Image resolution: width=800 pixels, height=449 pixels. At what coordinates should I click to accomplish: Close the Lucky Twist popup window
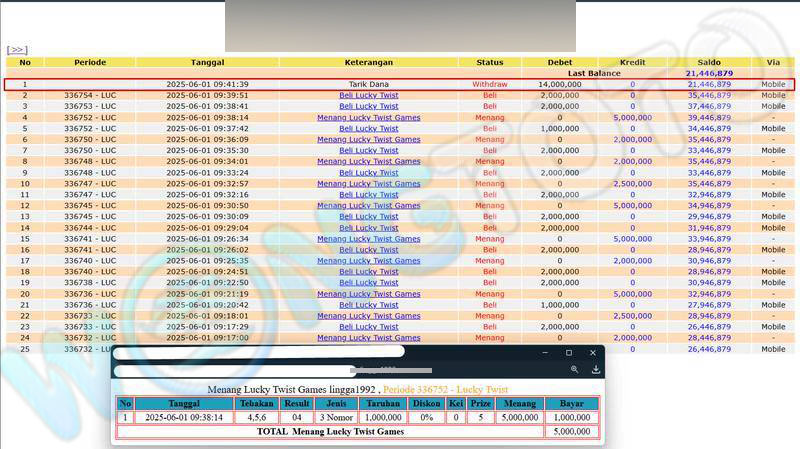(x=593, y=353)
